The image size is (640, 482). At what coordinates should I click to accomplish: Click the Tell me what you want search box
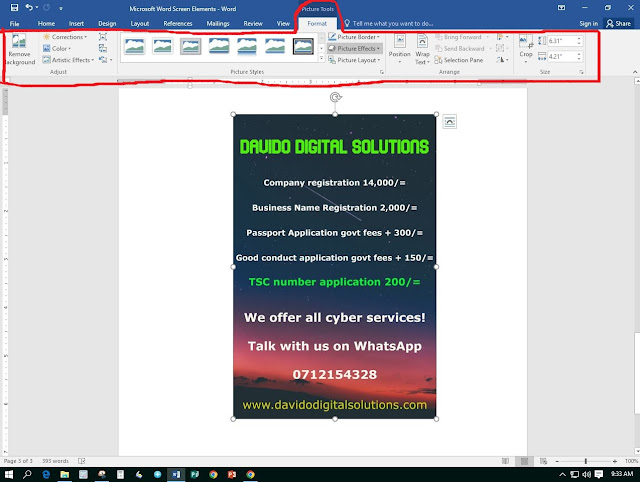(x=389, y=24)
